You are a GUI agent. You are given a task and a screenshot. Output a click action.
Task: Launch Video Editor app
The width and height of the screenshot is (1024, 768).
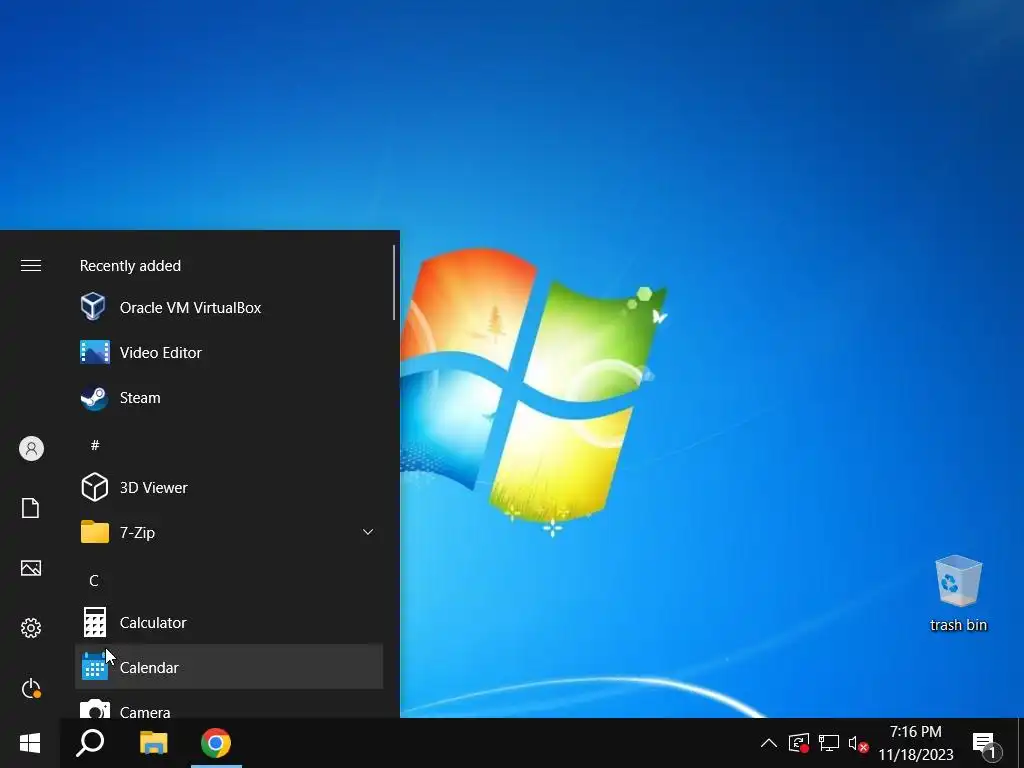point(229,353)
